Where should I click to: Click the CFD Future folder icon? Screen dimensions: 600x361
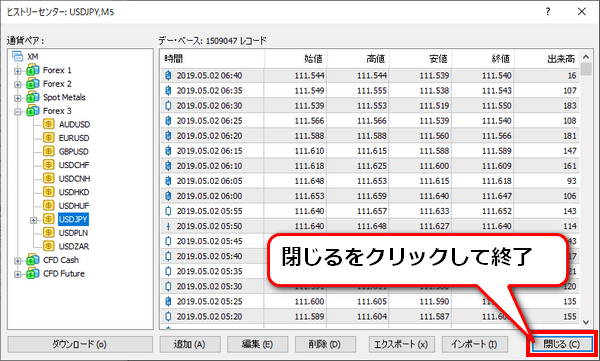pyautogui.click(x=33, y=274)
